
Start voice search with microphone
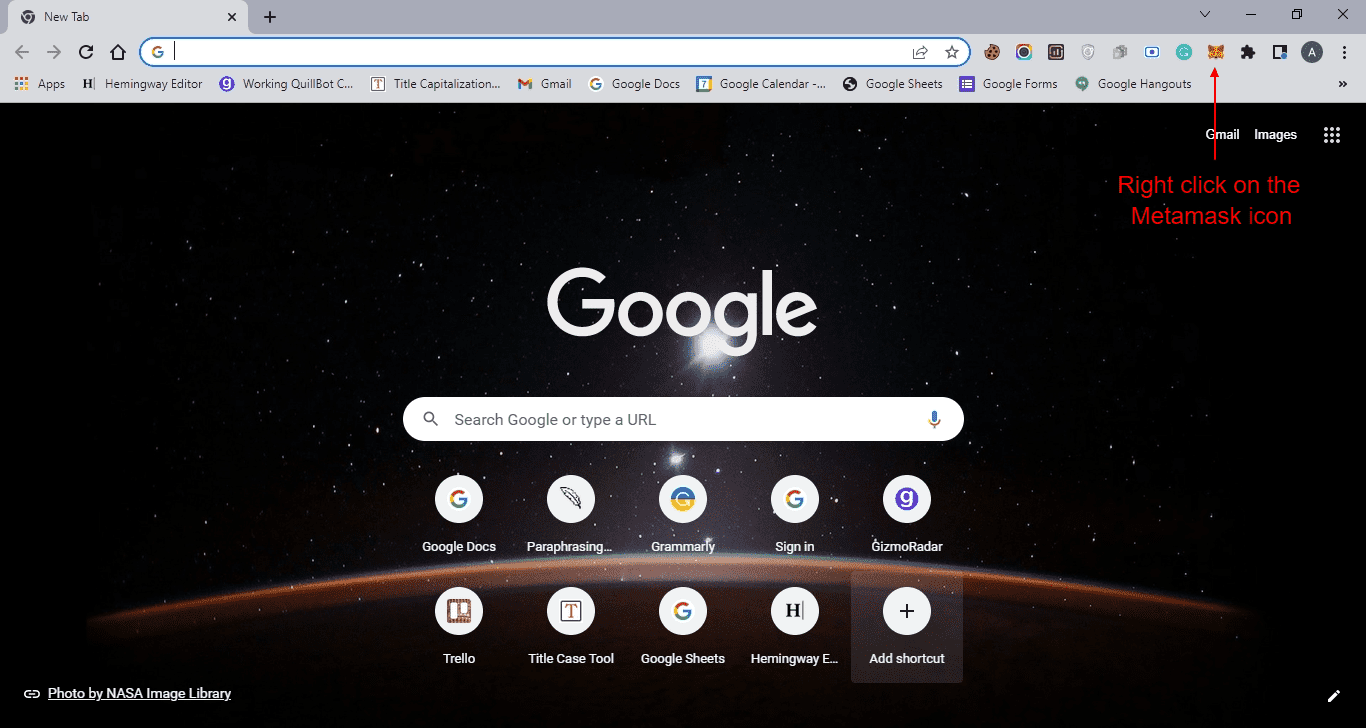(934, 419)
